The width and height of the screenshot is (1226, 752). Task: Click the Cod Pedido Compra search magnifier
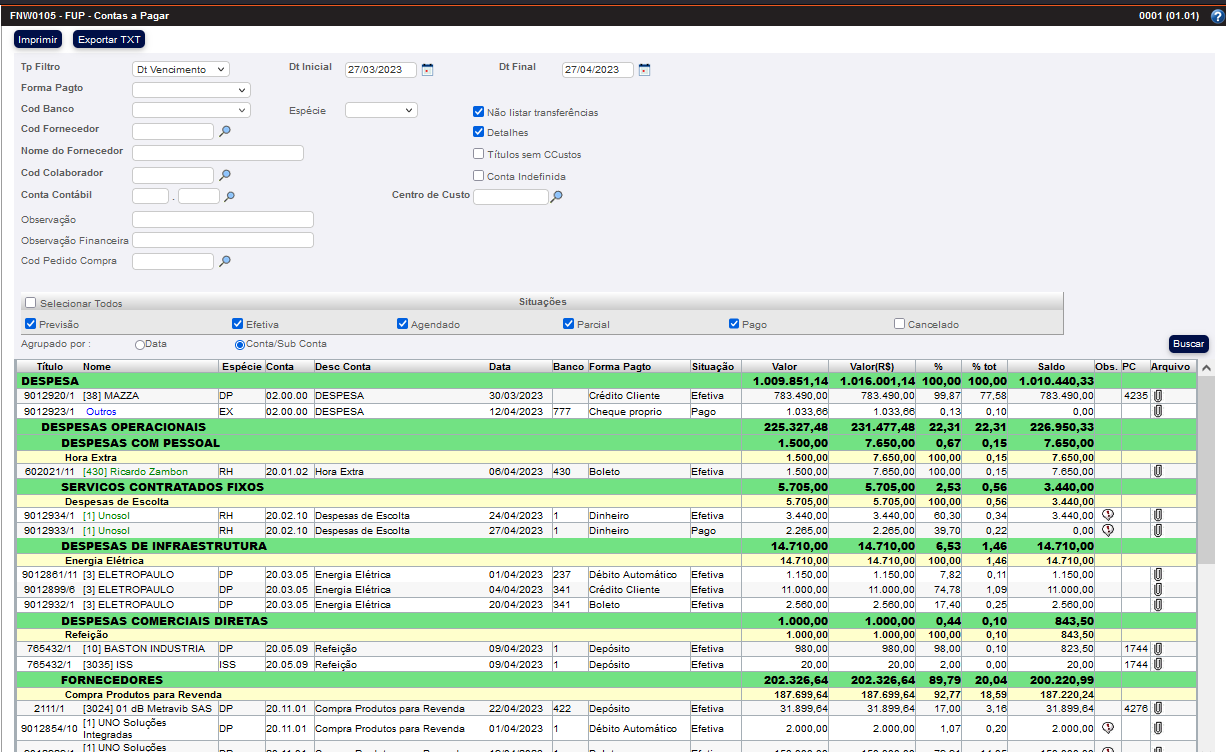point(225,261)
